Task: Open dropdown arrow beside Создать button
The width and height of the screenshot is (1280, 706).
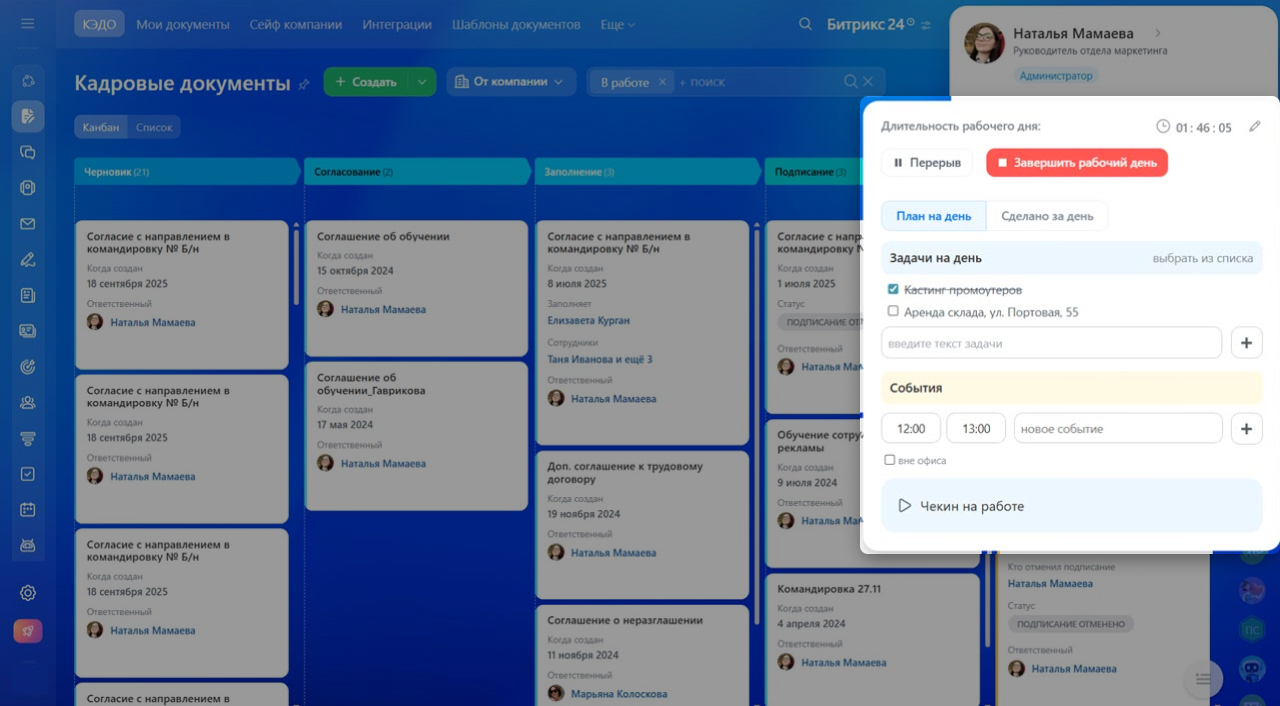Action: click(422, 82)
